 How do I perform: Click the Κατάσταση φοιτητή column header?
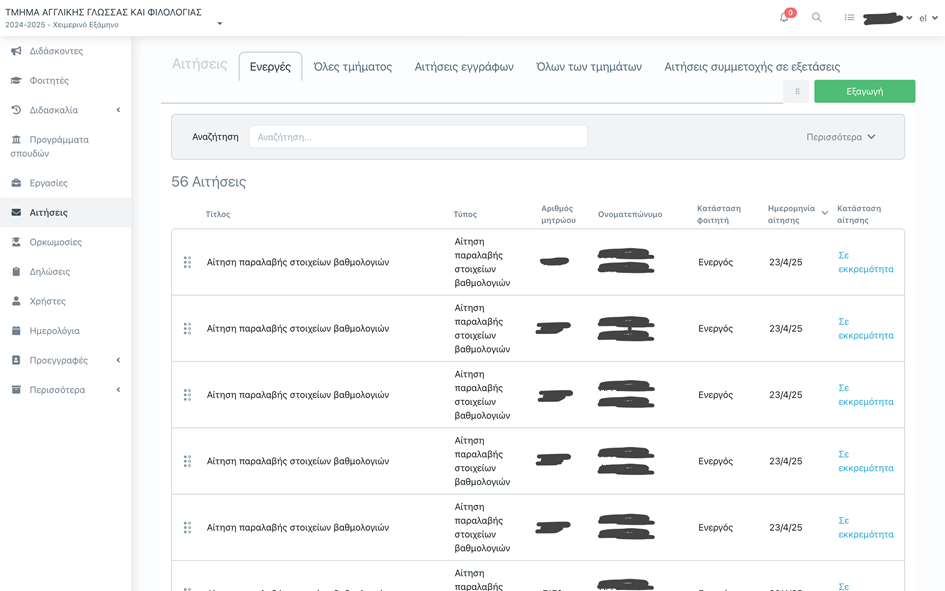(719, 214)
